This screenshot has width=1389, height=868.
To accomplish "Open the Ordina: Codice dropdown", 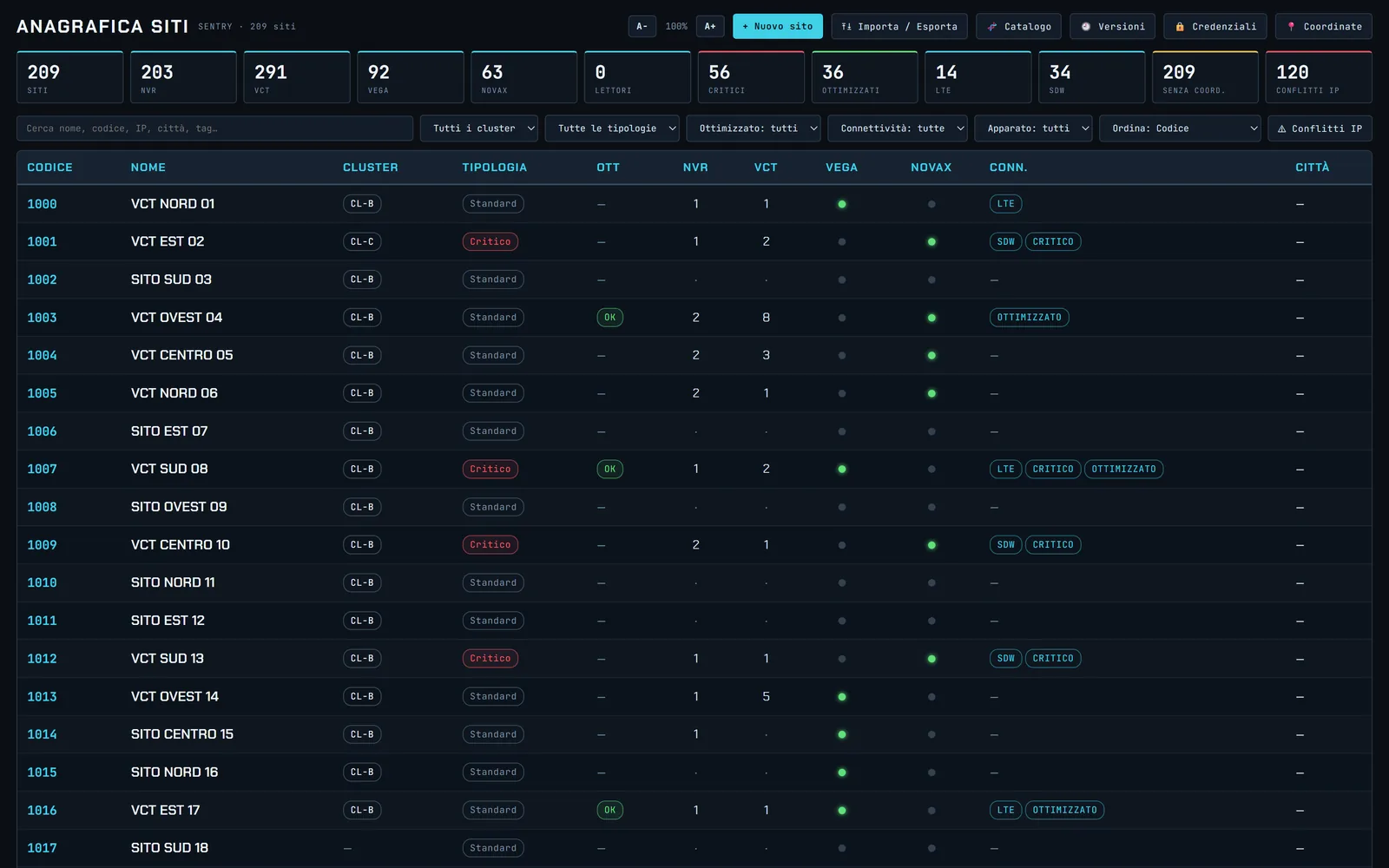I will pos(1180,128).
